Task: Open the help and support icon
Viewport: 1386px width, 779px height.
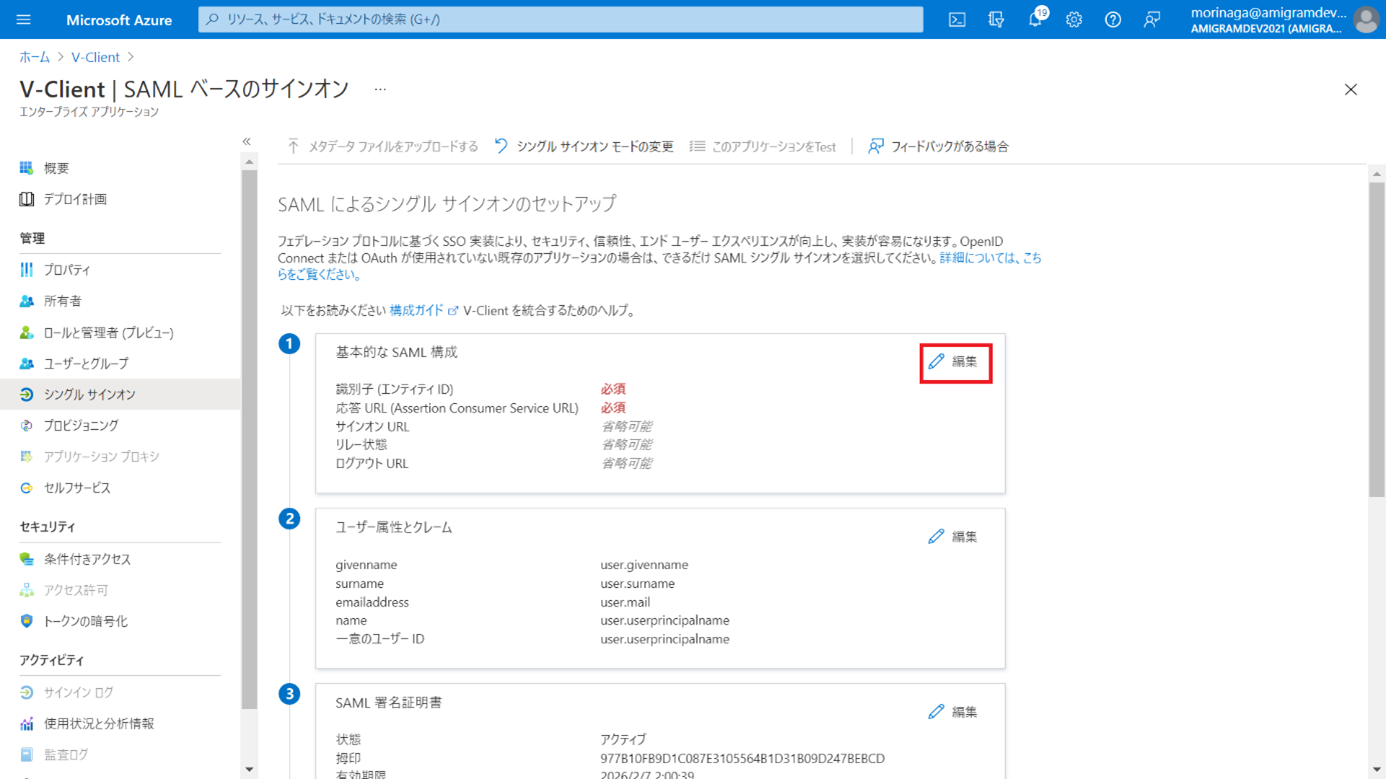Action: [x=1112, y=19]
